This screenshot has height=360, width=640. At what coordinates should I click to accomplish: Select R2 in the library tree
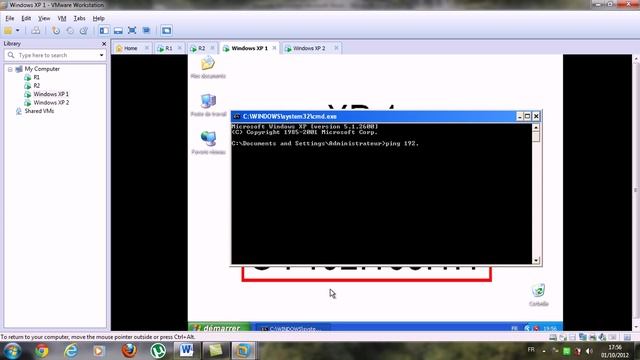(x=37, y=86)
